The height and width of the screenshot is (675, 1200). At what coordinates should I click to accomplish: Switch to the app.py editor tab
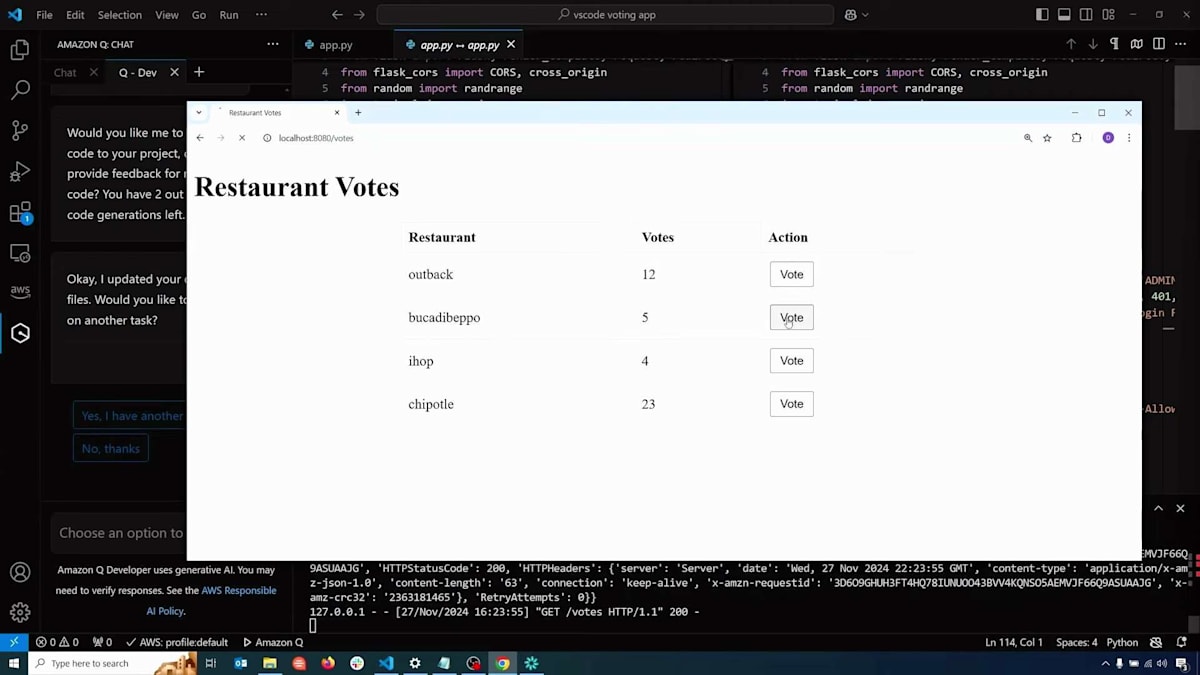point(335,45)
